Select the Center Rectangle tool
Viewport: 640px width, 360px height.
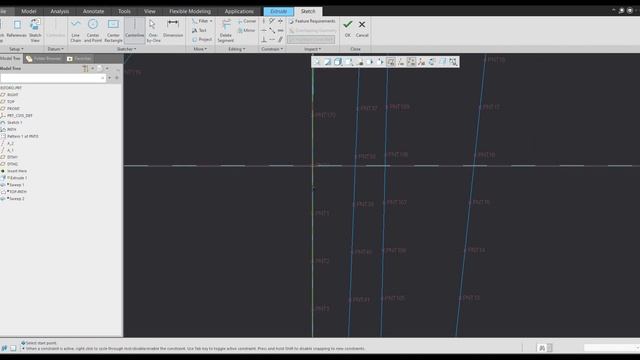(x=113, y=31)
